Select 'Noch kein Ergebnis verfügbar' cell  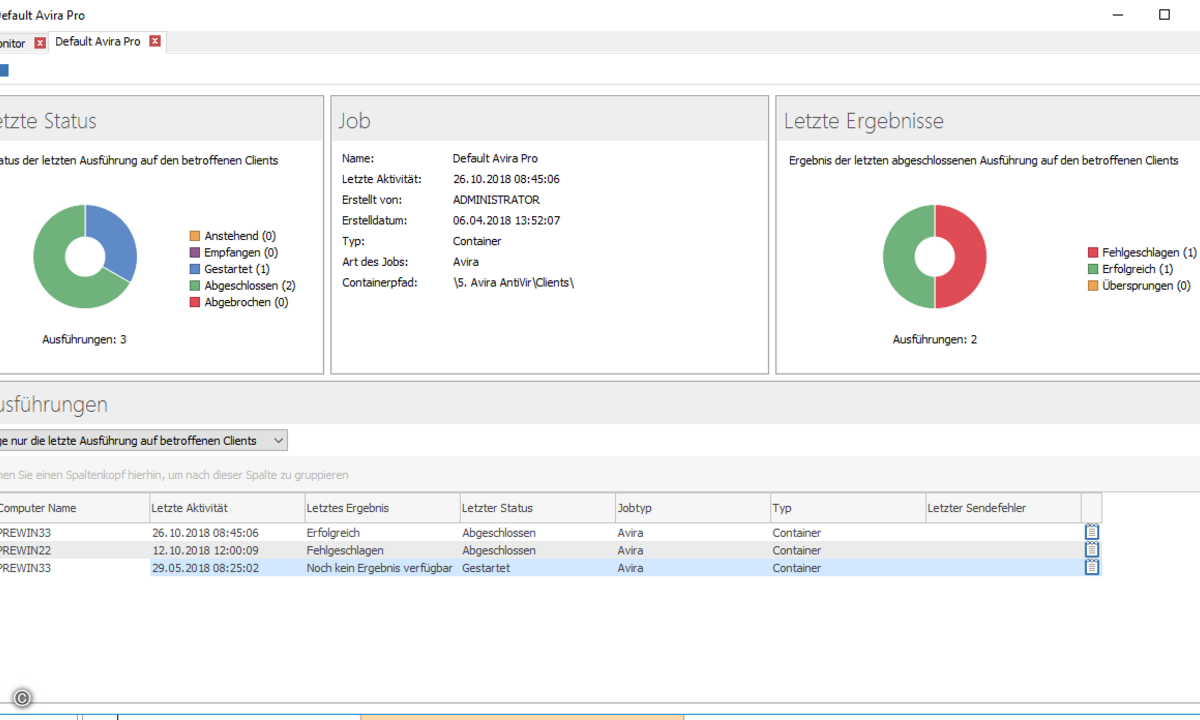(382, 568)
